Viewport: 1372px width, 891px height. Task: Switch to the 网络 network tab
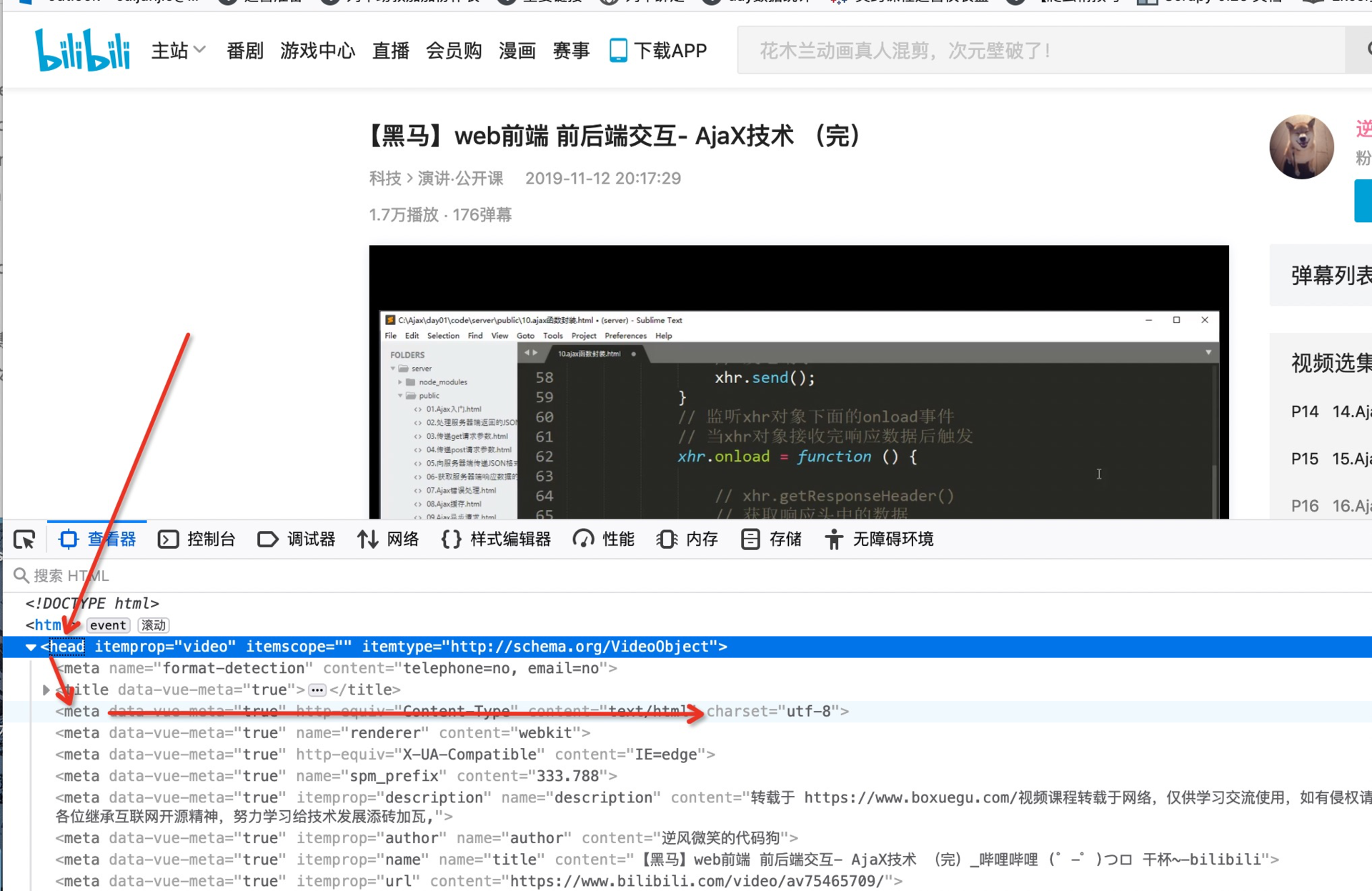(x=388, y=539)
